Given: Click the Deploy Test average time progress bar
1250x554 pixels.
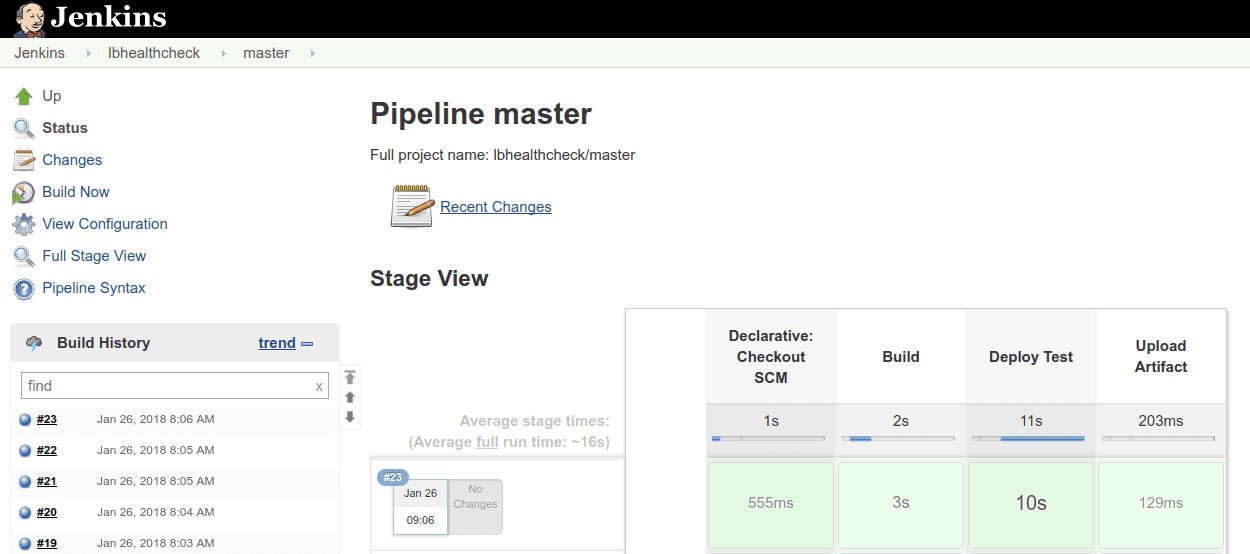Looking at the screenshot, I should tap(1028, 439).
